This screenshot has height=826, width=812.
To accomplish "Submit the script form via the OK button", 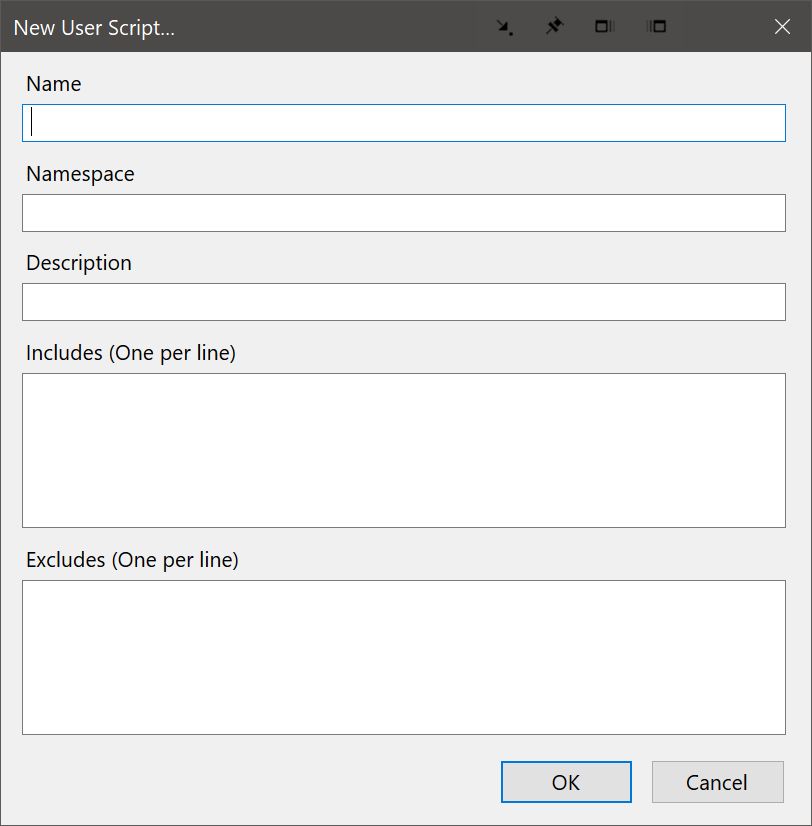I will pyautogui.click(x=566, y=782).
